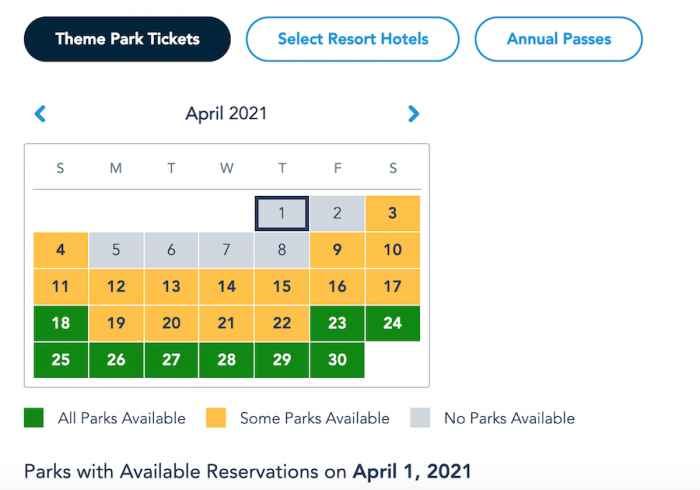Viewport: 700px width, 490px height.
Task: Click April 24 in the calendar
Action: pos(393,323)
